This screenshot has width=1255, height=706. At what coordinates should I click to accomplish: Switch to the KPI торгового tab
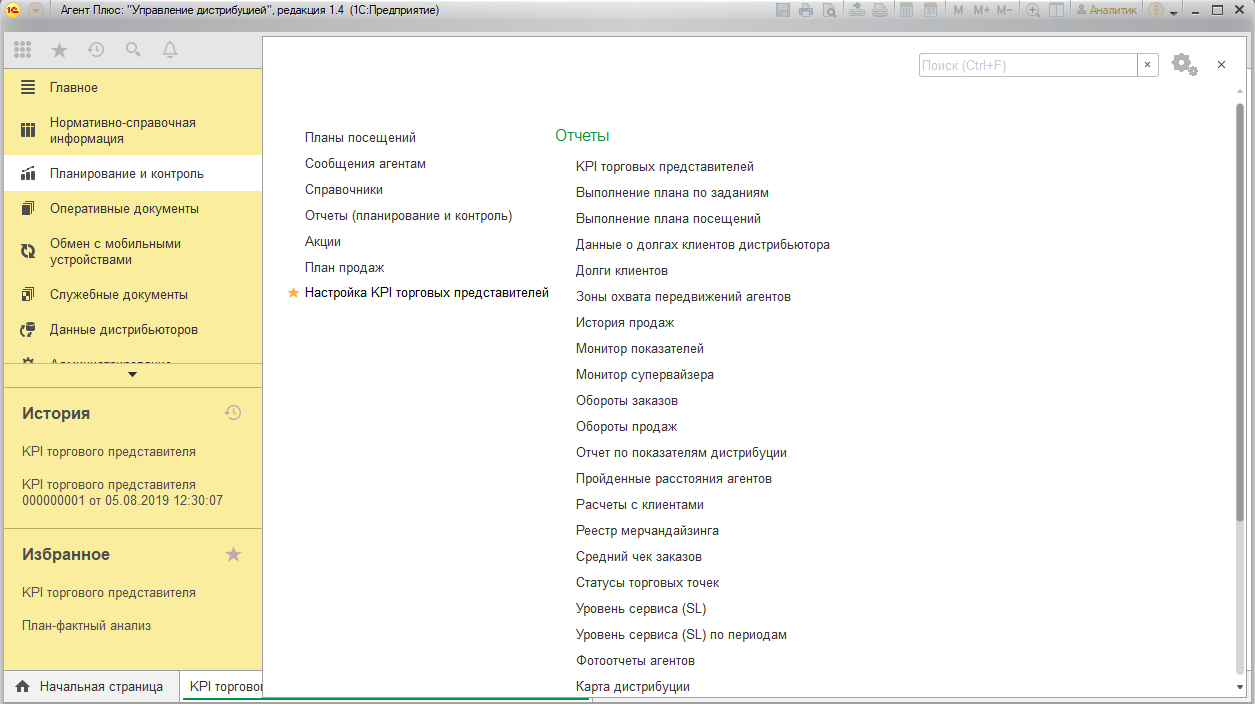coord(221,687)
